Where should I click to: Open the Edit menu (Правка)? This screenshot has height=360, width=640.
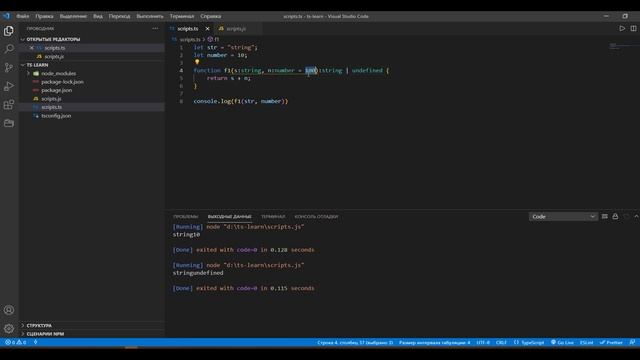click(44, 16)
